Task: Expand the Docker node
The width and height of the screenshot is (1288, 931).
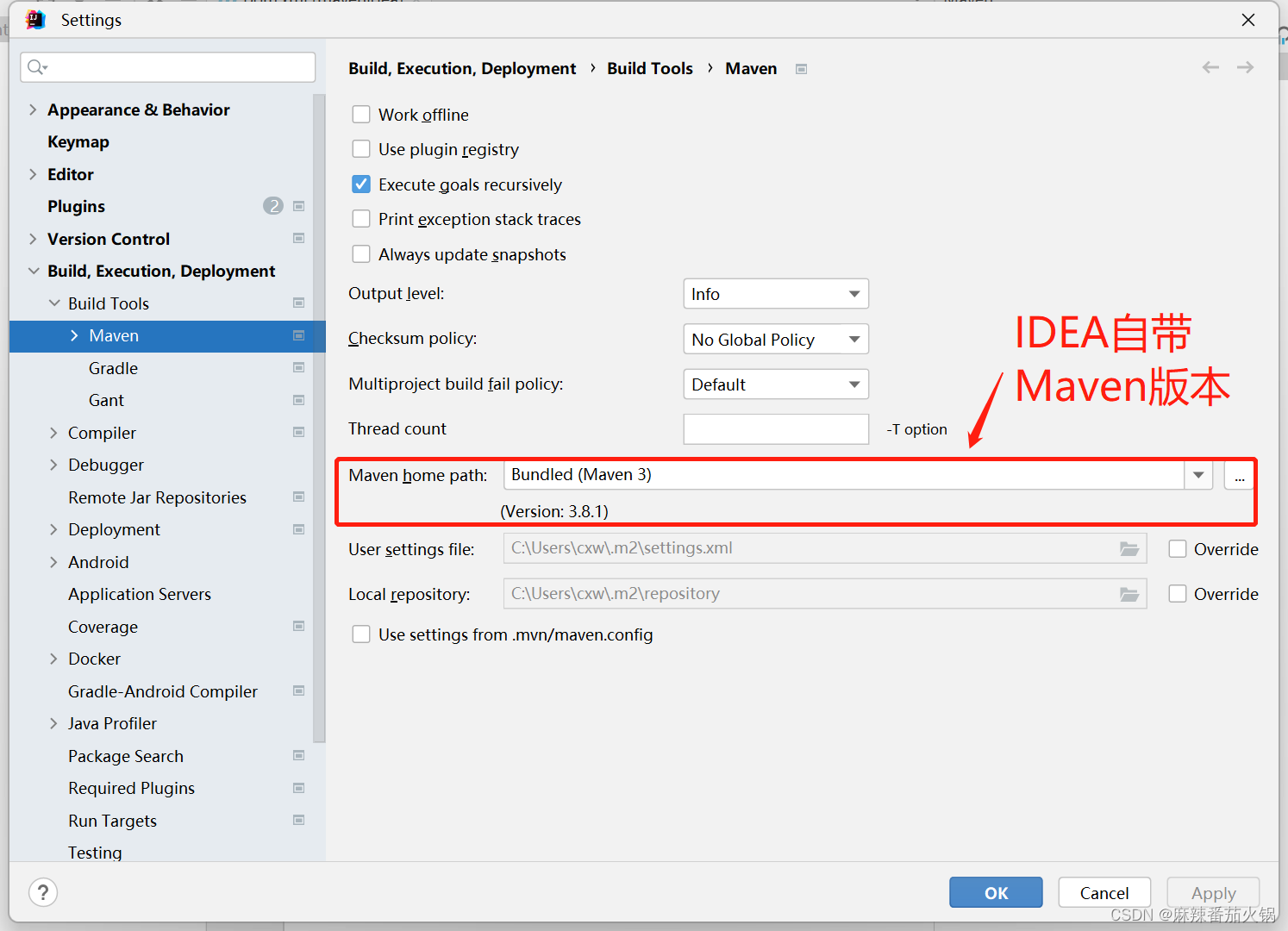Action: 53,659
